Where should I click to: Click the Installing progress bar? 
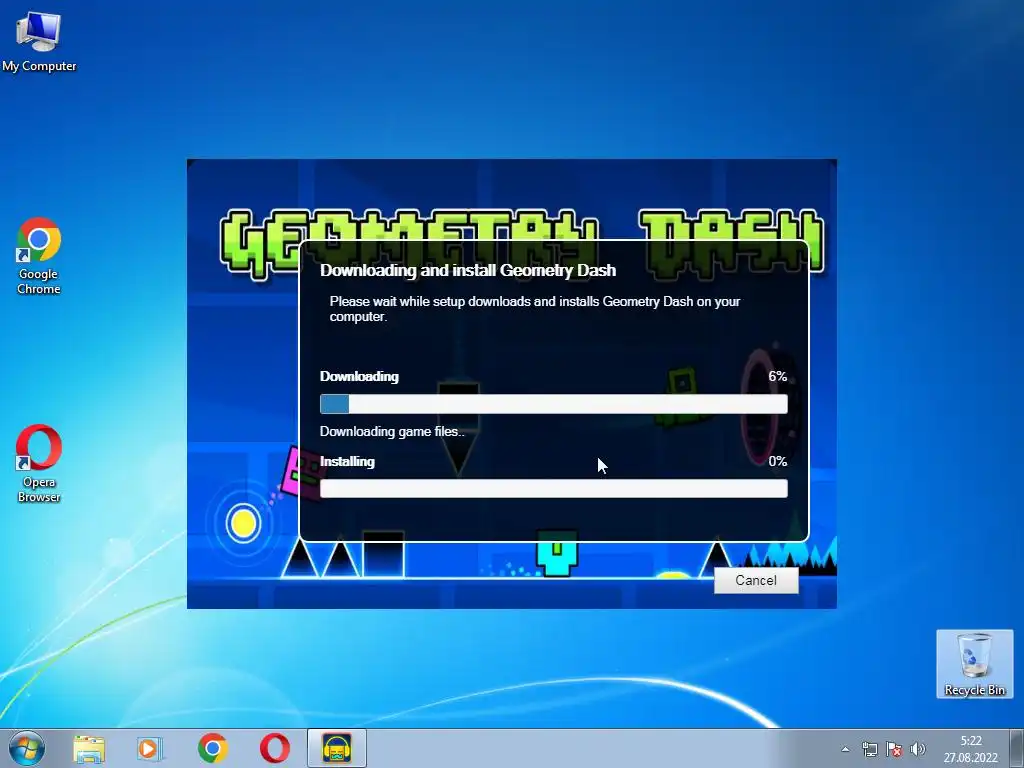[x=554, y=488]
